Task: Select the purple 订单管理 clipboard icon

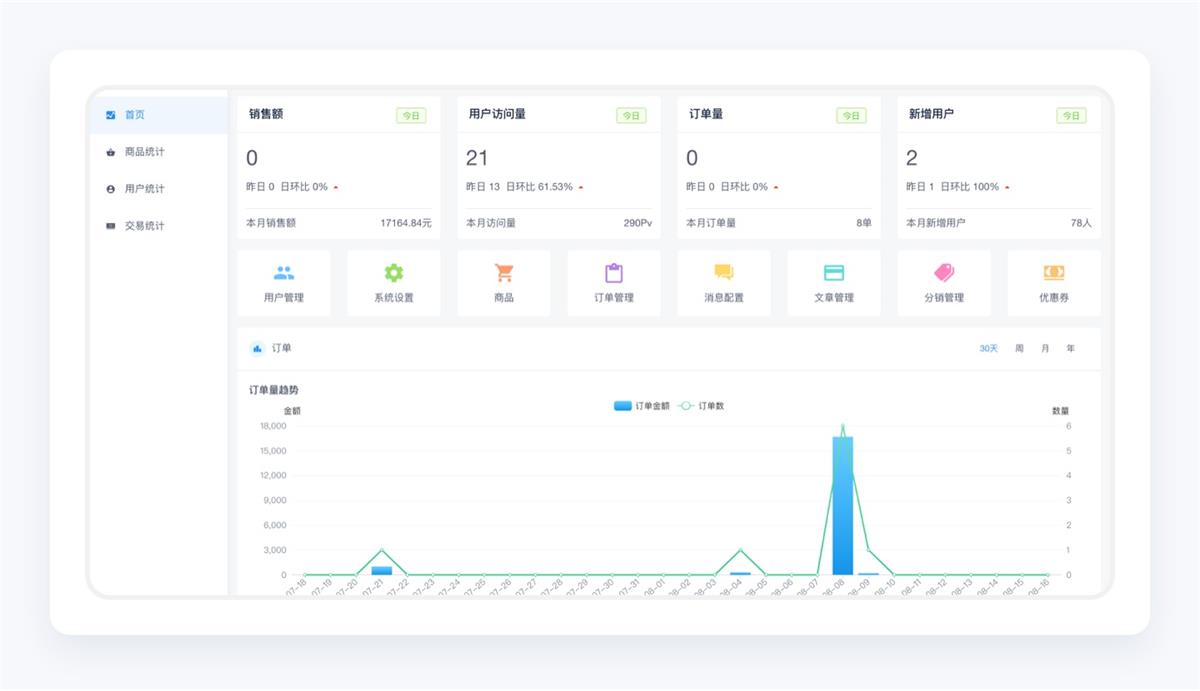Action: click(614, 273)
